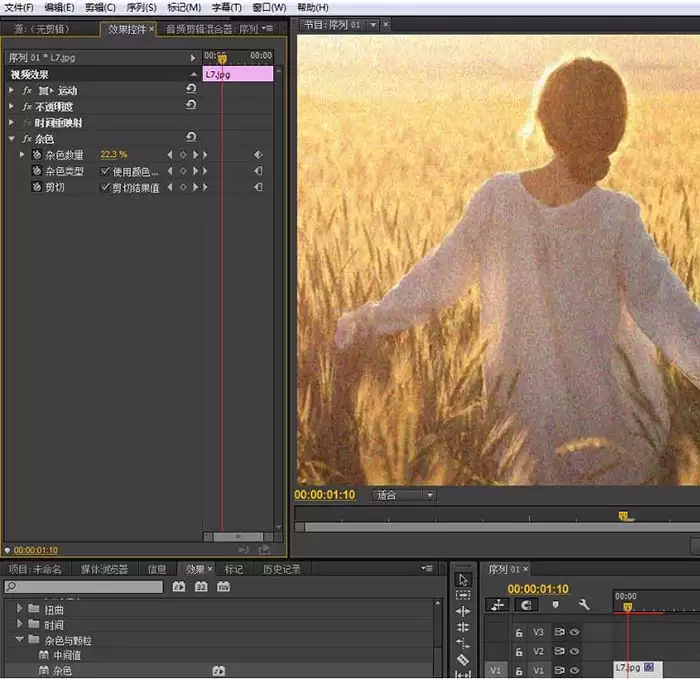The width and height of the screenshot is (700, 679).
Task: Switch to the 历史记录 tab
Action: tap(281, 569)
